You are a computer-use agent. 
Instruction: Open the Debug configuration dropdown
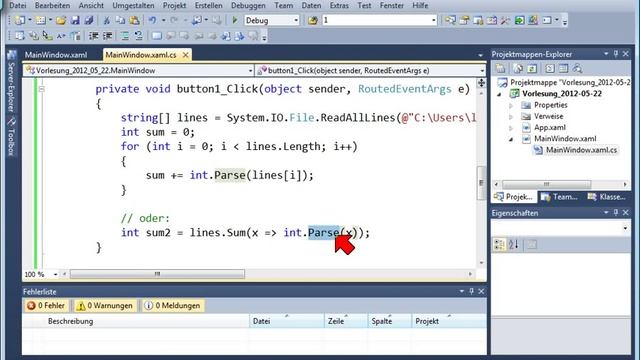(296, 20)
